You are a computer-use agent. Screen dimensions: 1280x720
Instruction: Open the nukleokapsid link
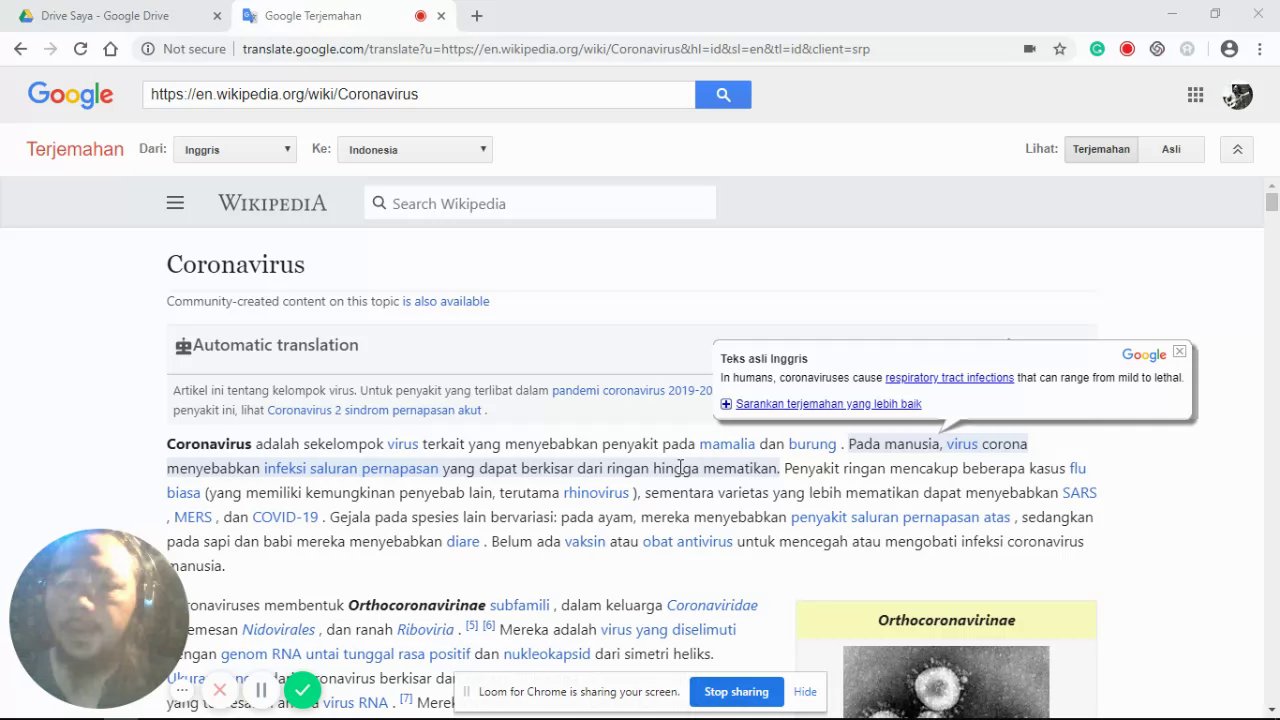(x=547, y=654)
